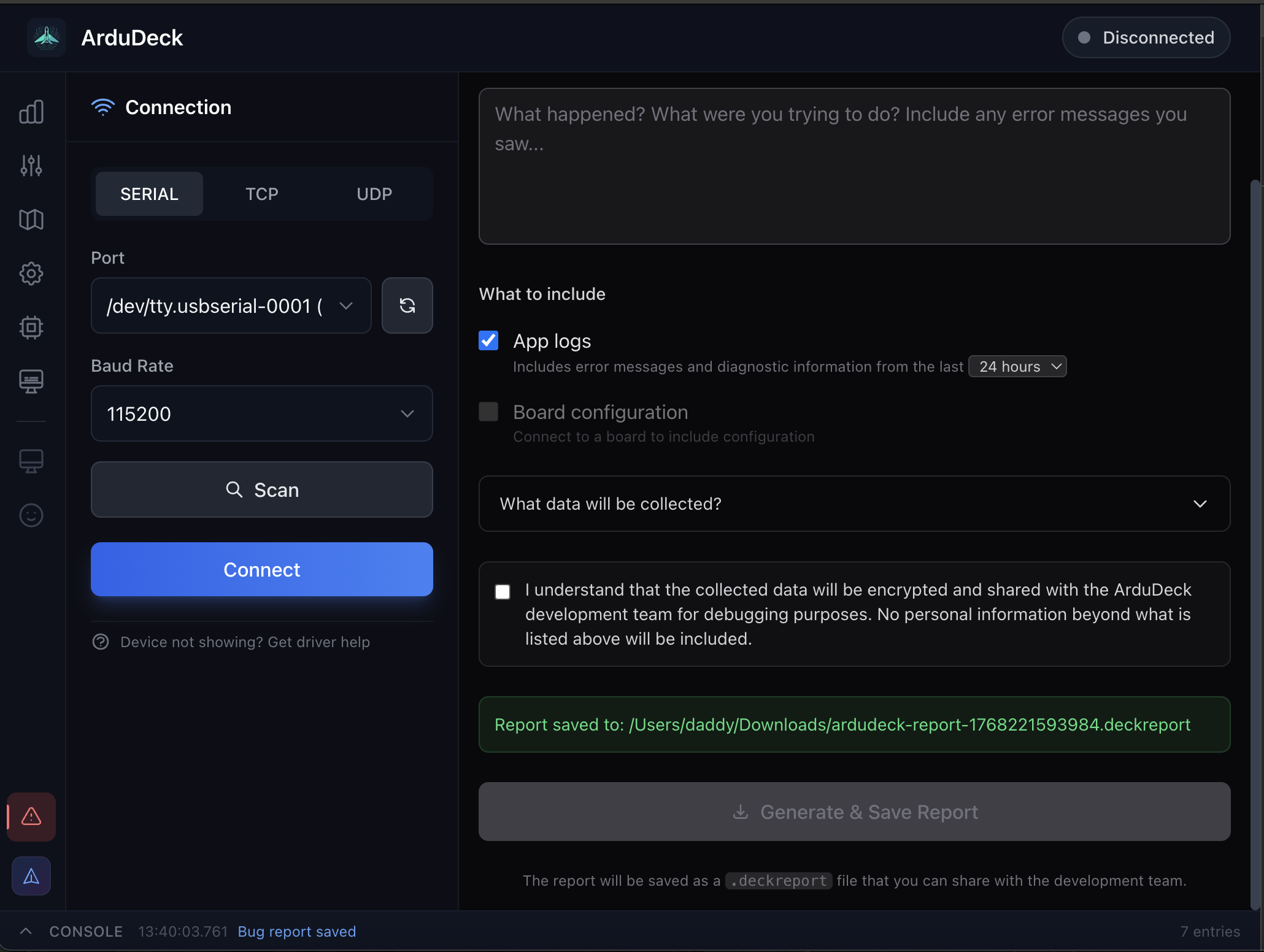Click the ArduDeck airplane logo

click(47, 37)
